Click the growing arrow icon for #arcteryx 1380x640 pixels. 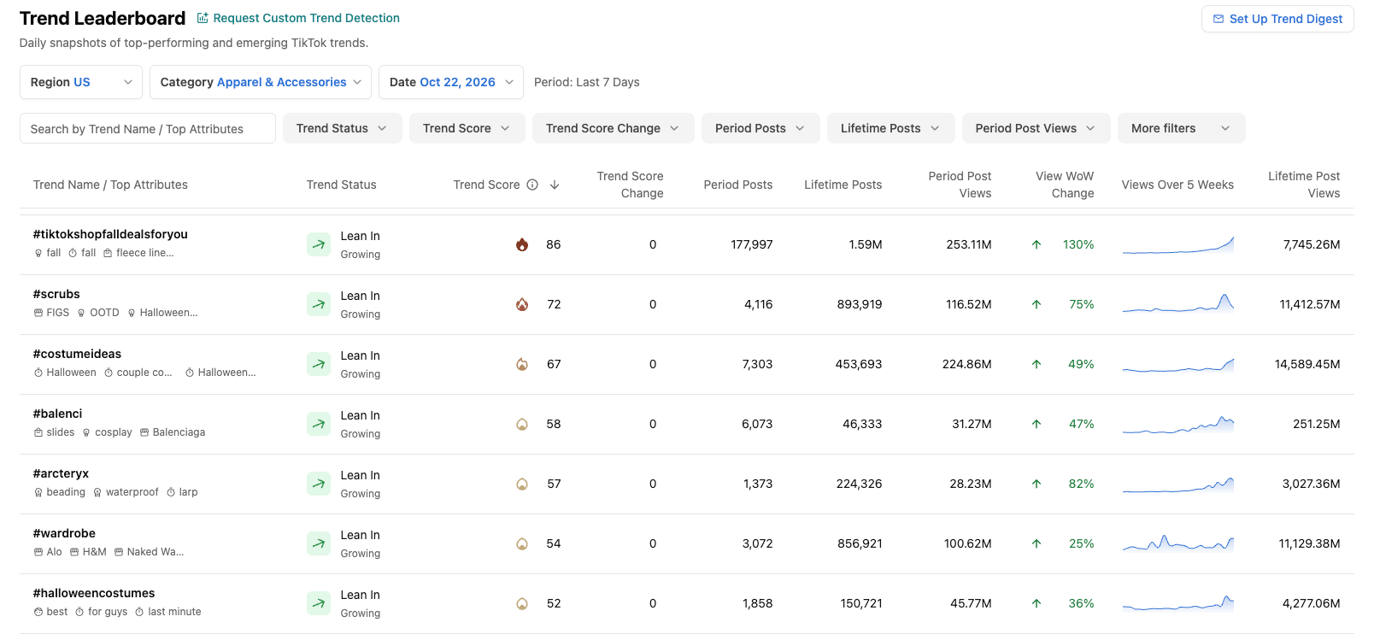[x=318, y=484]
